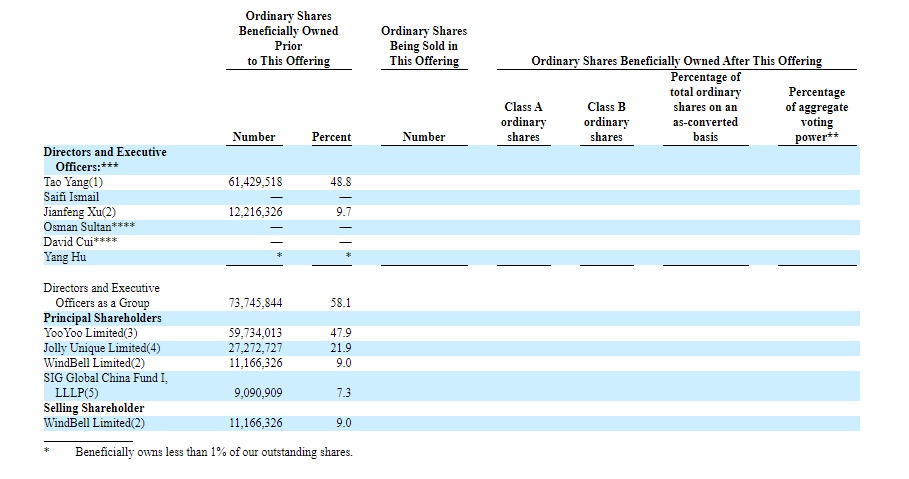Select the Principal Shareholders section heading
Viewport: 909px width, 479px height.
pyautogui.click(x=102, y=318)
